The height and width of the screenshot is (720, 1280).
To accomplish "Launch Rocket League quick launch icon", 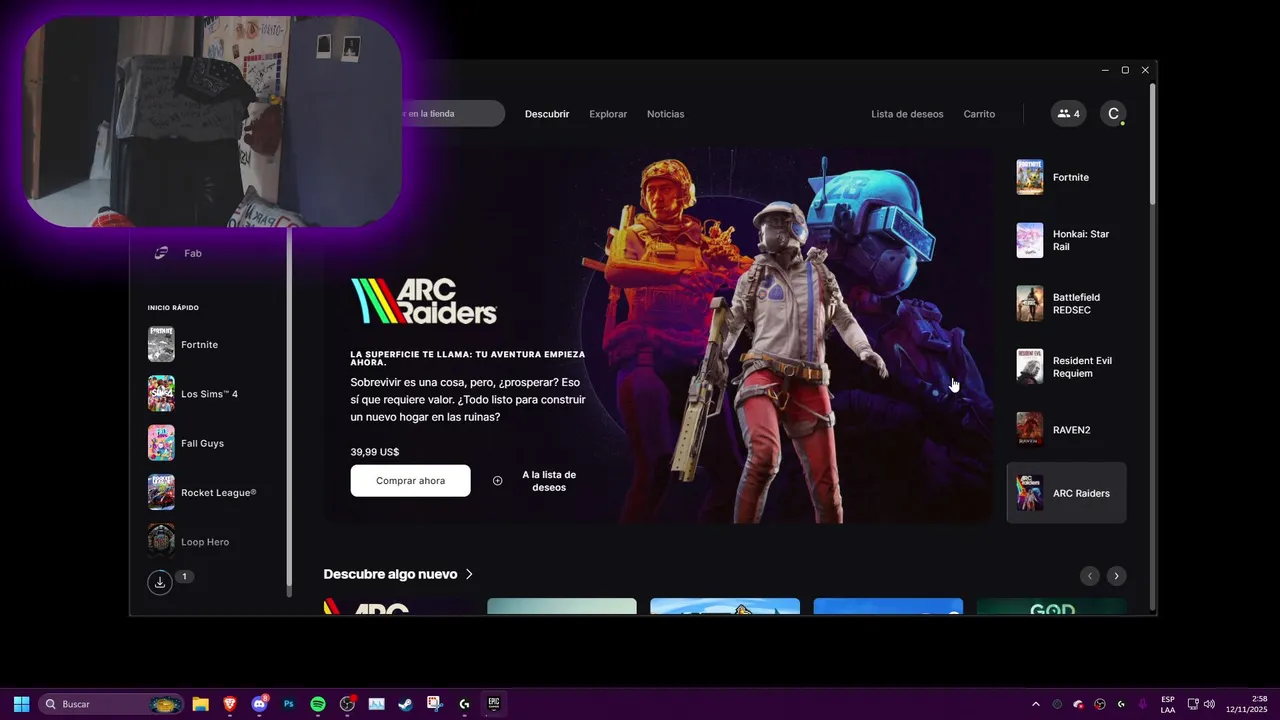I will (x=161, y=492).
